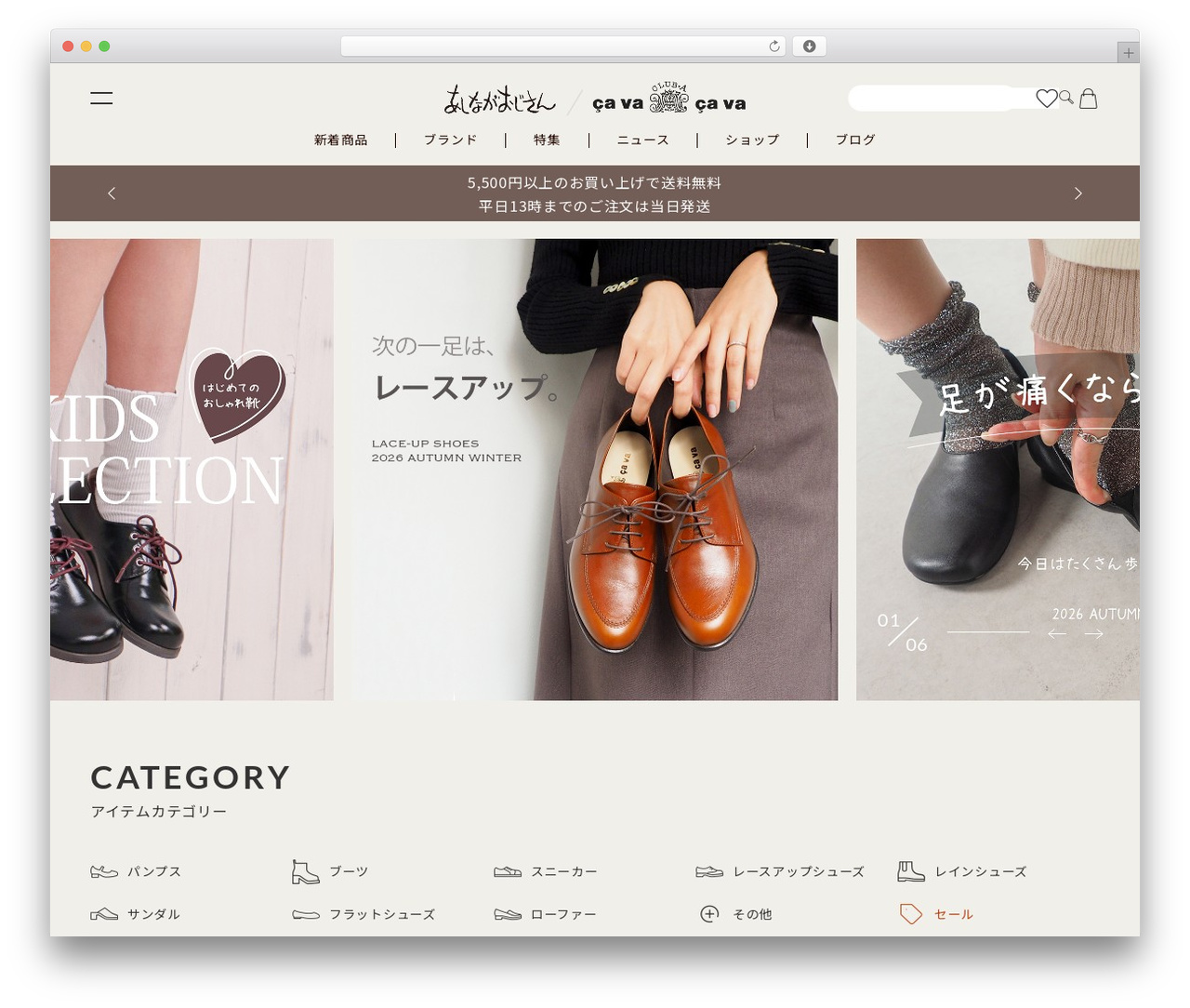Screen dimensions: 1190x1008
Task: Open the Kids Collection banner
Action: click(x=192, y=470)
